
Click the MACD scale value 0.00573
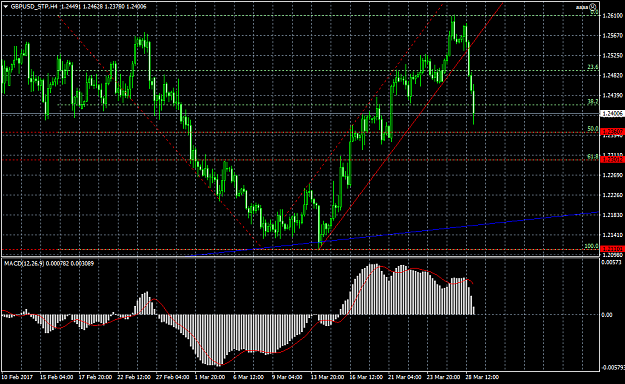[x=611, y=262]
